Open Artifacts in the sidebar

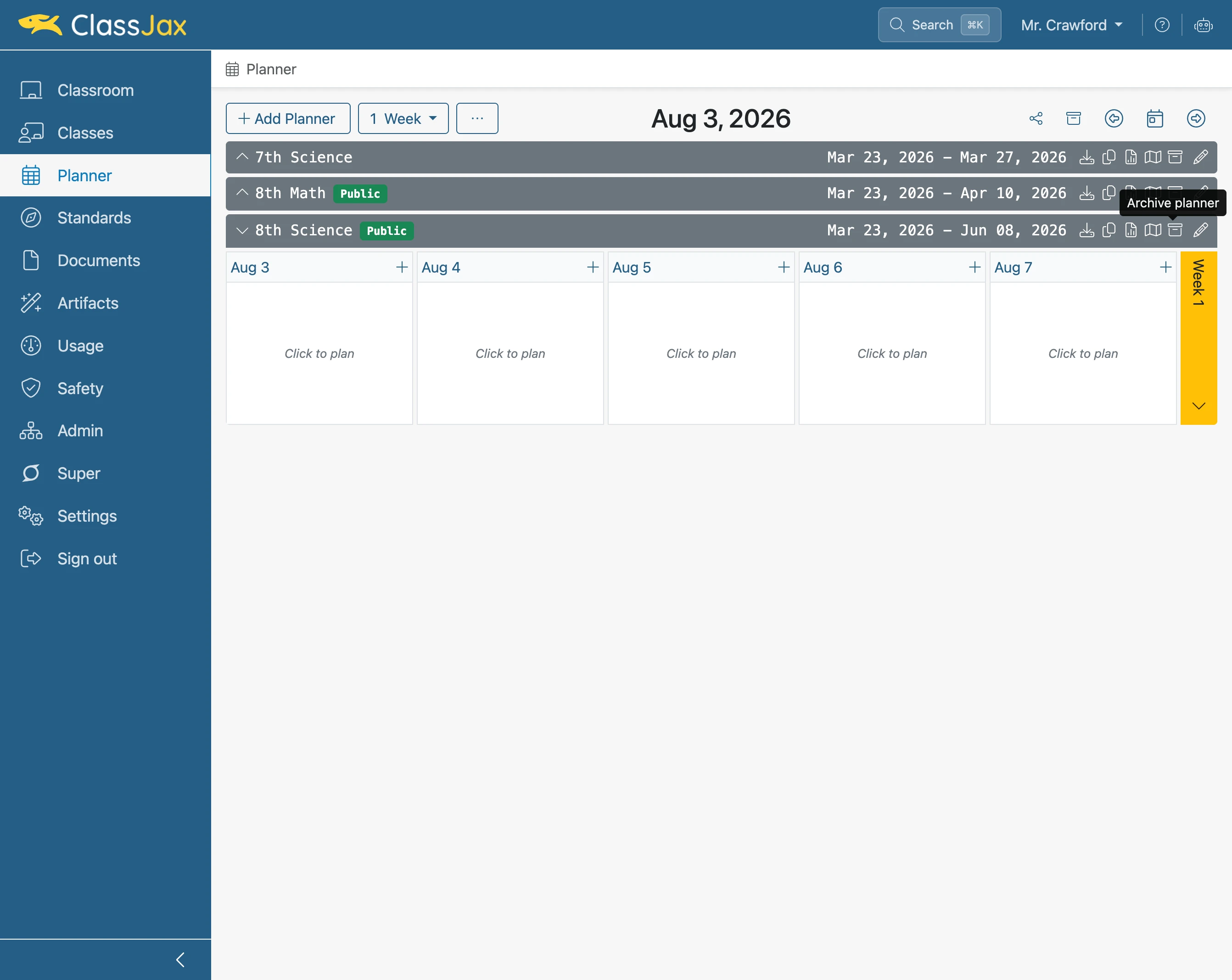click(x=105, y=303)
